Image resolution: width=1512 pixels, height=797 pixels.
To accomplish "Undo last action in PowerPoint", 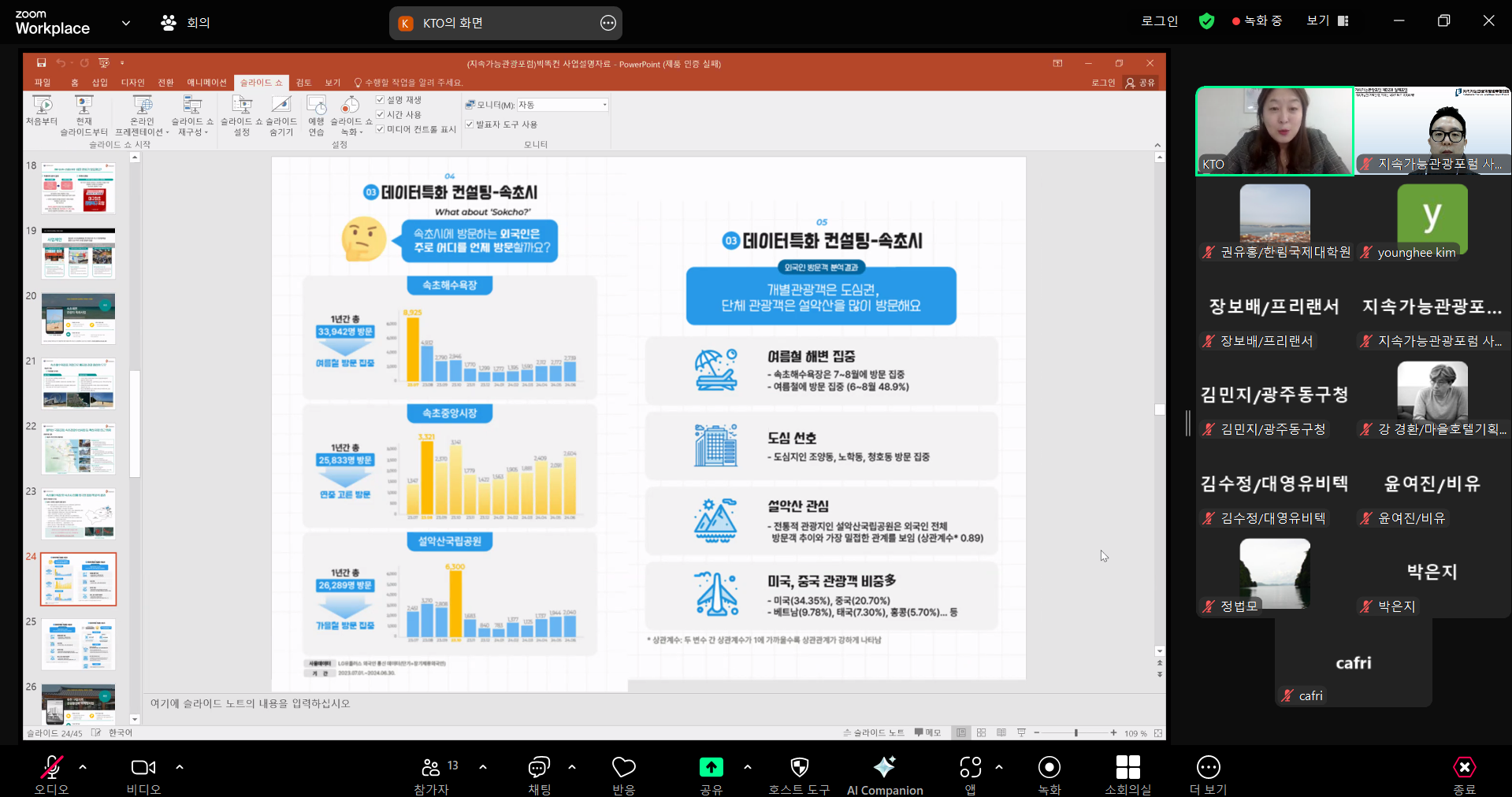I will [61, 63].
